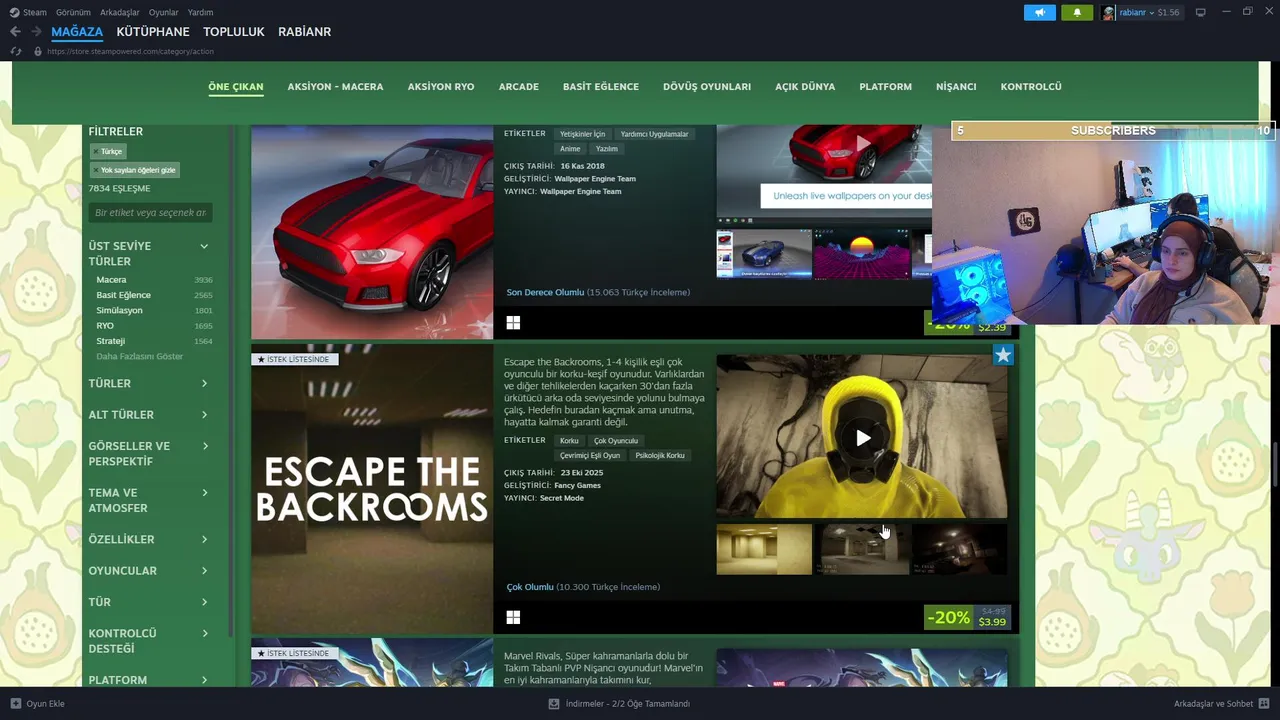The height and width of the screenshot is (720, 1280).
Task: Select yellow room screenshot thumbnail
Action: (x=764, y=549)
